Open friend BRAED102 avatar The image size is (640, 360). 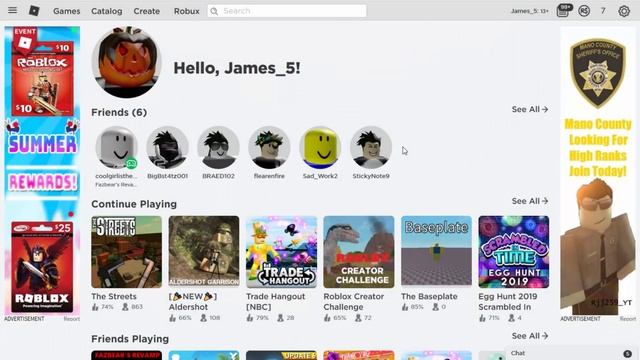pos(218,147)
